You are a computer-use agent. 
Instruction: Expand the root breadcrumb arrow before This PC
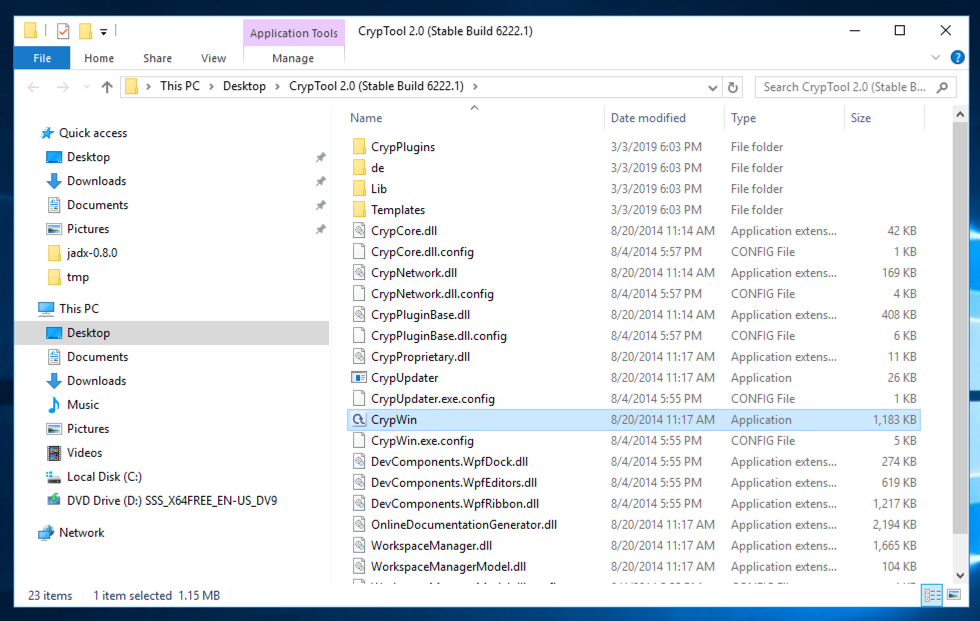pos(148,86)
